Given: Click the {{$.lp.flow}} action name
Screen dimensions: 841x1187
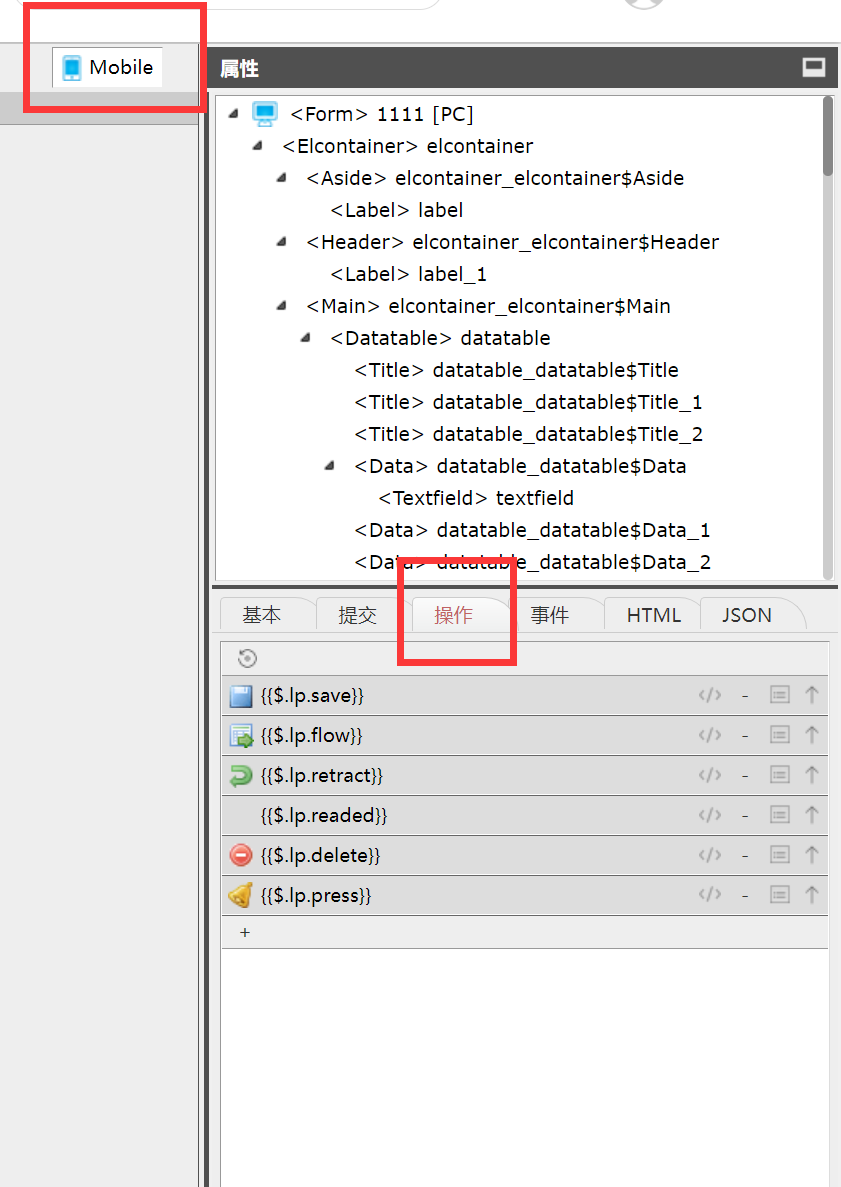Looking at the screenshot, I should [x=311, y=736].
